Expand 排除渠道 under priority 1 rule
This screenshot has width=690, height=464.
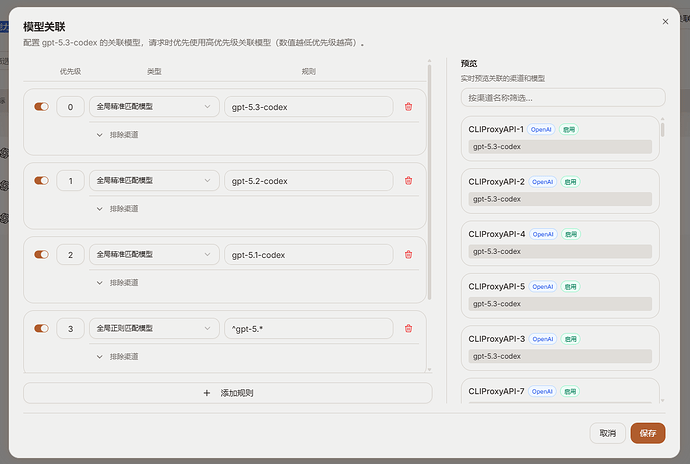pyautogui.click(x=117, y=209)
